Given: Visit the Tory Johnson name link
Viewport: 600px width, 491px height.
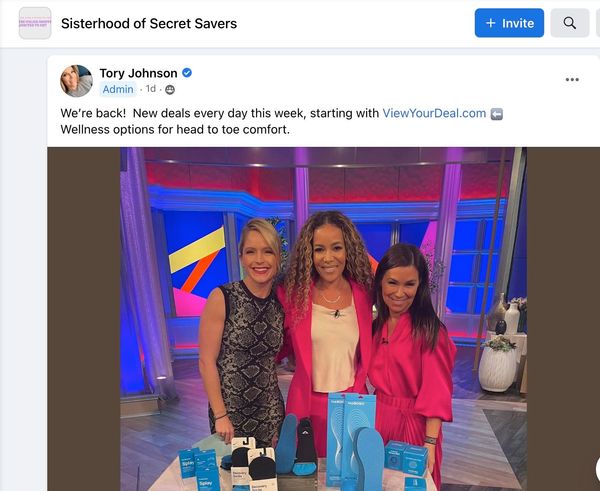Looking at the screenshot, I should (x=138, y=73).
